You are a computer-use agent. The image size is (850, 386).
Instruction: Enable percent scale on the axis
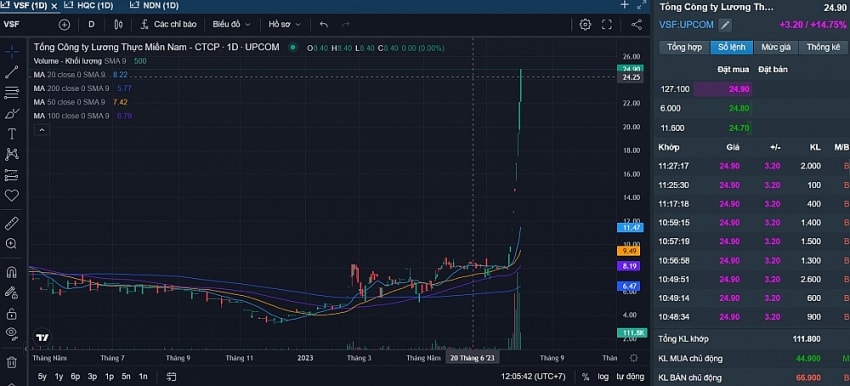(585, 376)
